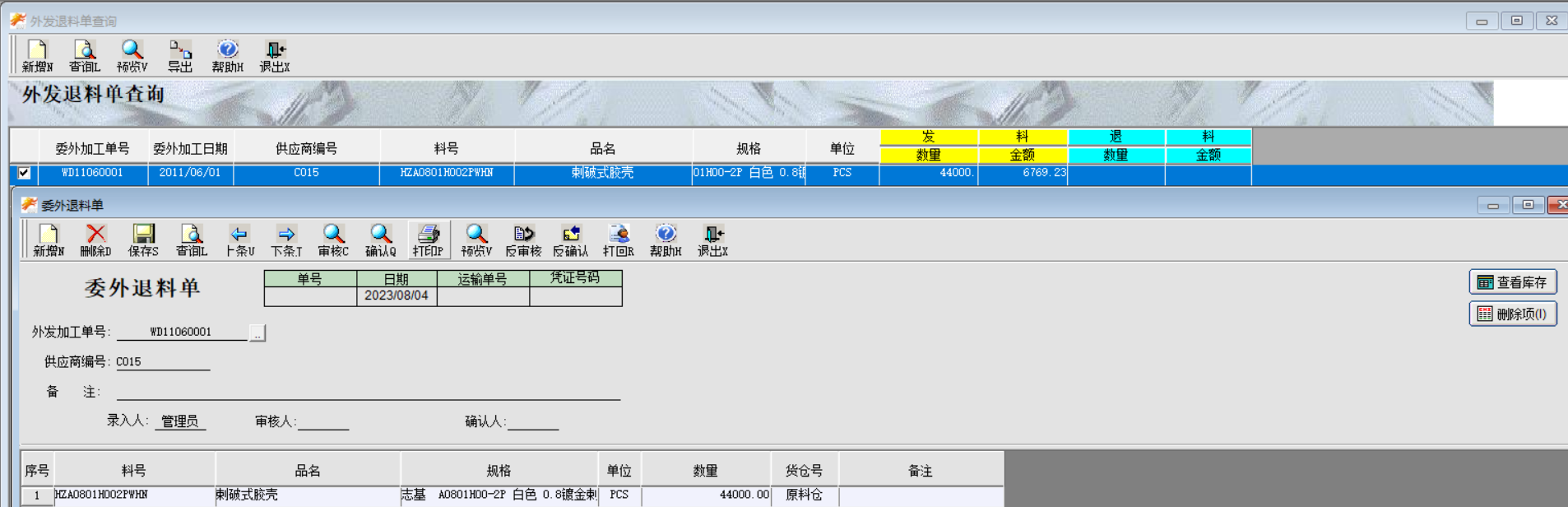This screenshot has height=507, width=1568.
Task: Open 帮助H in 委外退料单 toolbar
Action: 666,240
